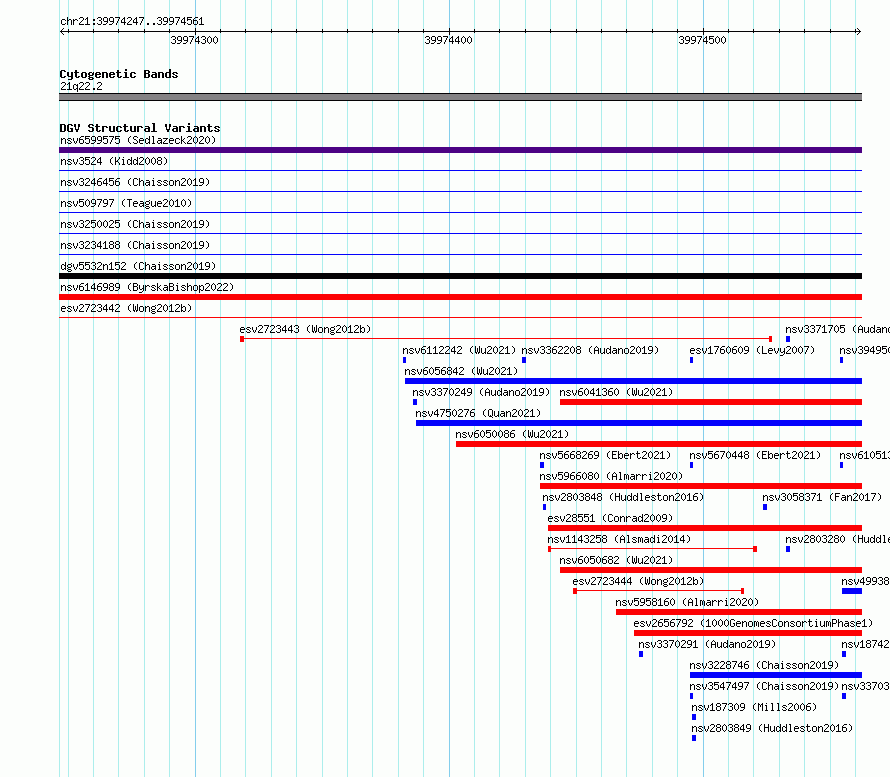Open nsv6050086 (Wu2021) label
890x777 pixels.
point(512,434)
